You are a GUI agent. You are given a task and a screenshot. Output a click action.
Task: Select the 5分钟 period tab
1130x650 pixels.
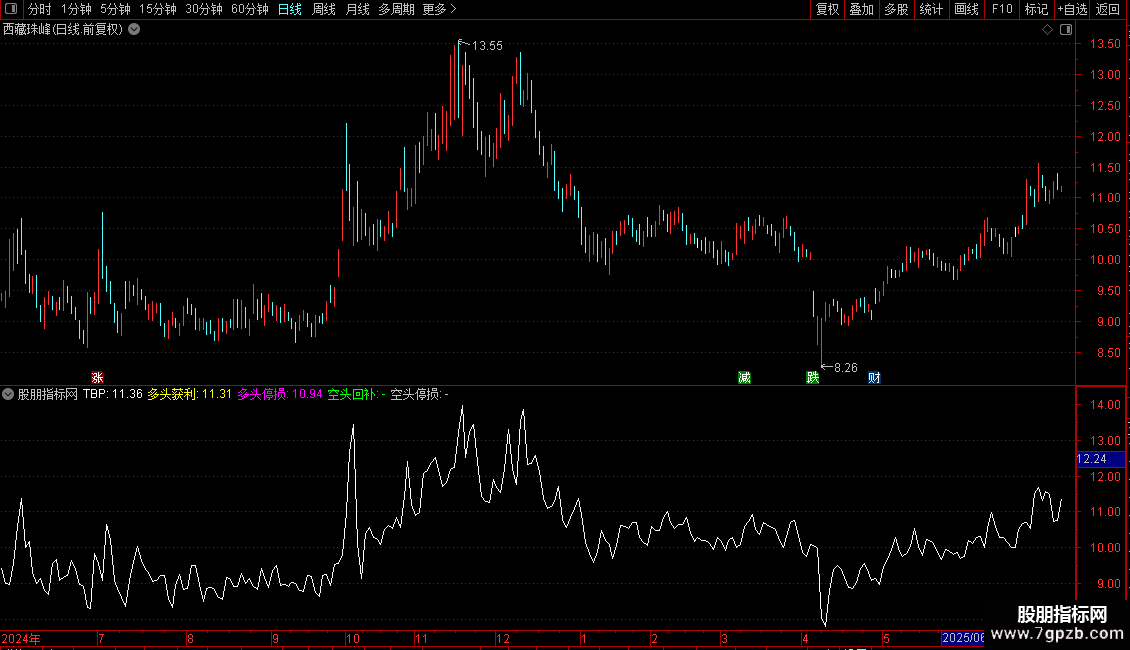click(x=115, y=9)
